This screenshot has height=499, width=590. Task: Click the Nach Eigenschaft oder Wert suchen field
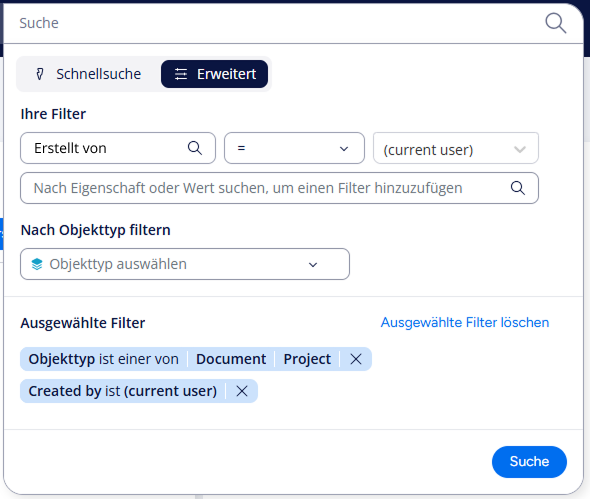coord(279,188)
